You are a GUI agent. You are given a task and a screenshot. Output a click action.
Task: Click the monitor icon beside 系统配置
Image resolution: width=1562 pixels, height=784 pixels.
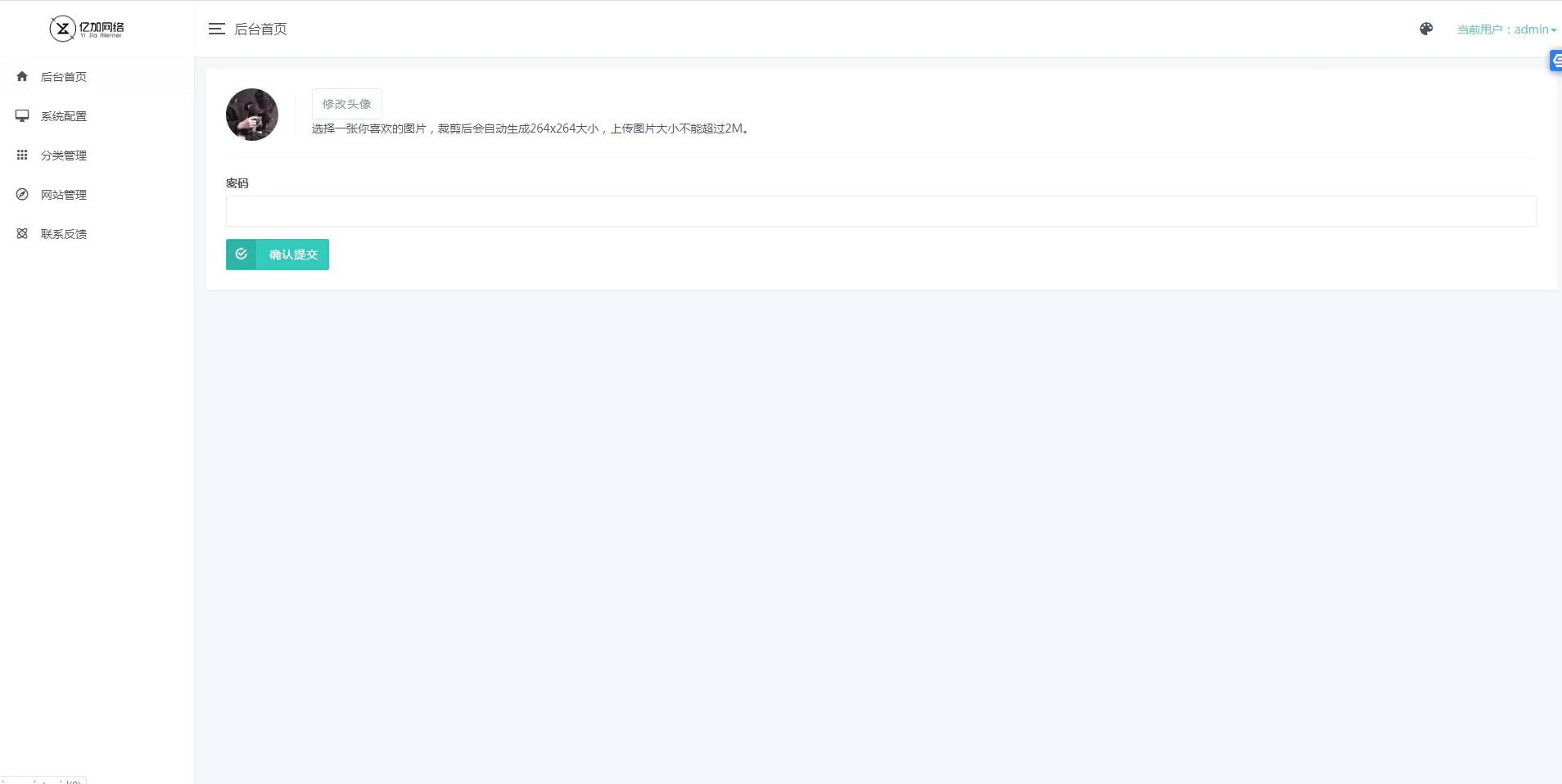point(22,115)
